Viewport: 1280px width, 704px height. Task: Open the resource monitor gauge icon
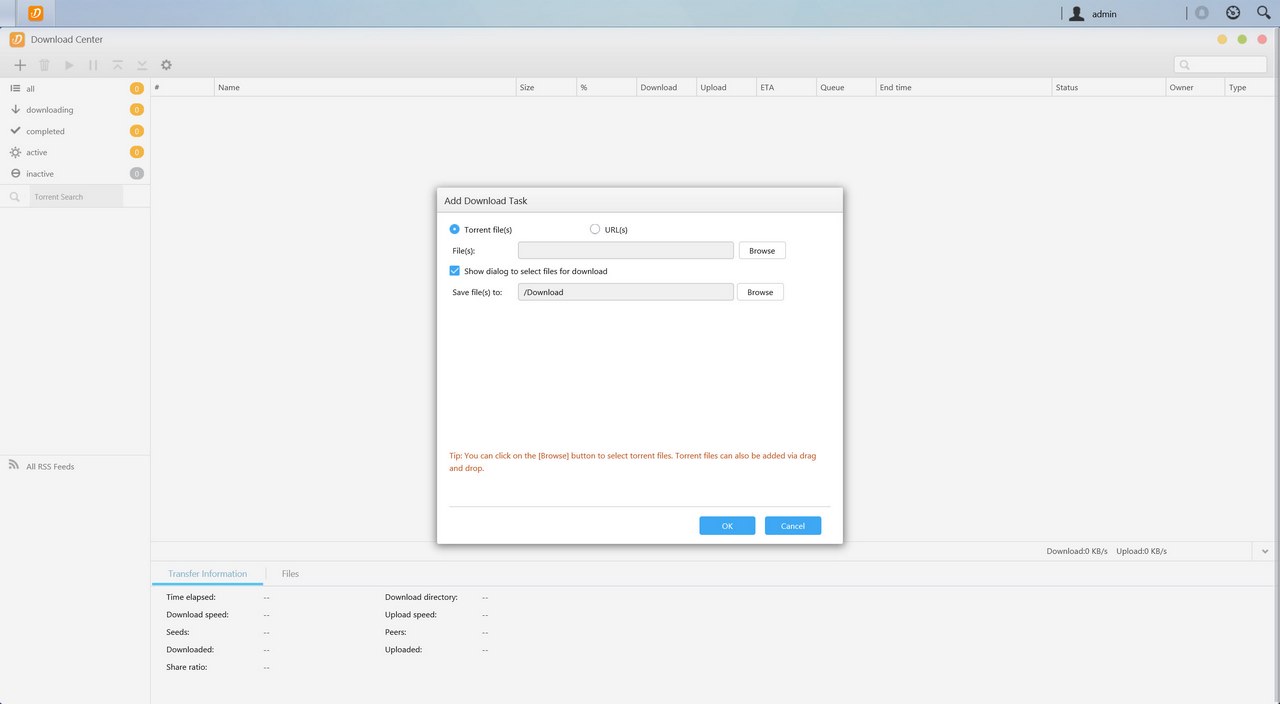click(1233, 13)
